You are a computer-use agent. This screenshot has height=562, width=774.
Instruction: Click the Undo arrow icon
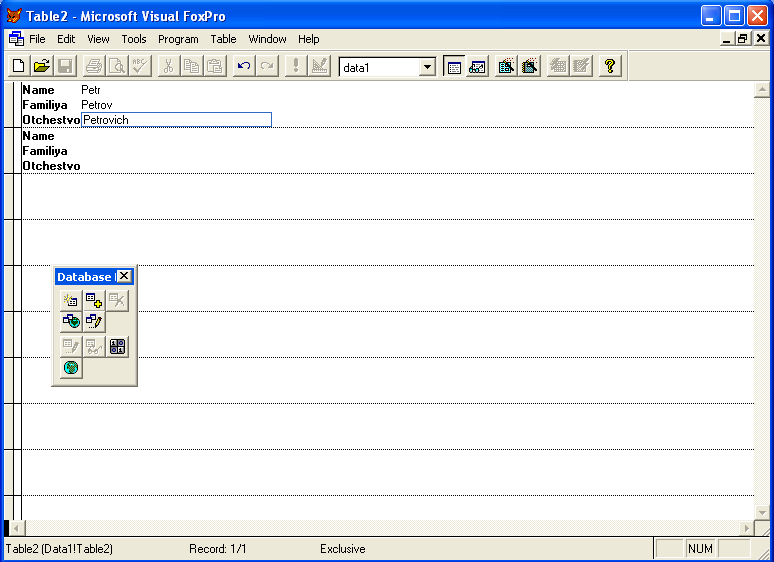click(x=244, y=66)
